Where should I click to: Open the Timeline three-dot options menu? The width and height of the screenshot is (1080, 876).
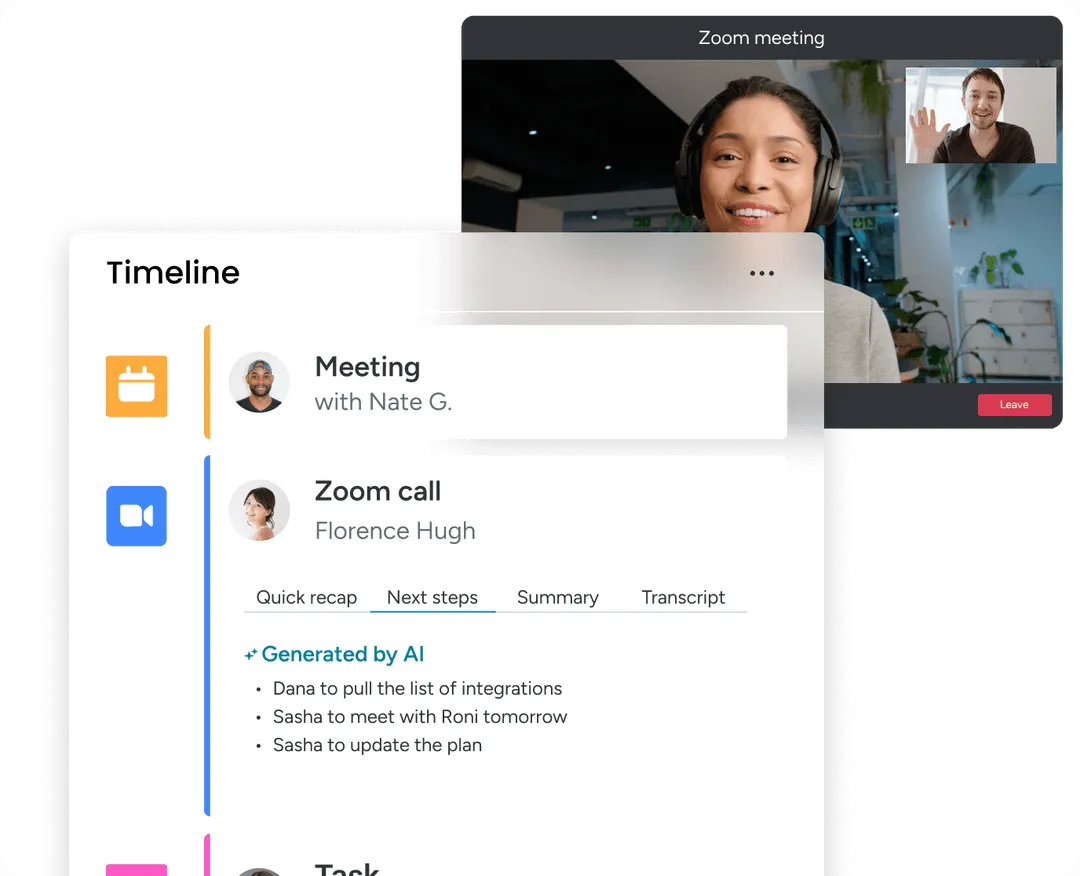(762, 273)
